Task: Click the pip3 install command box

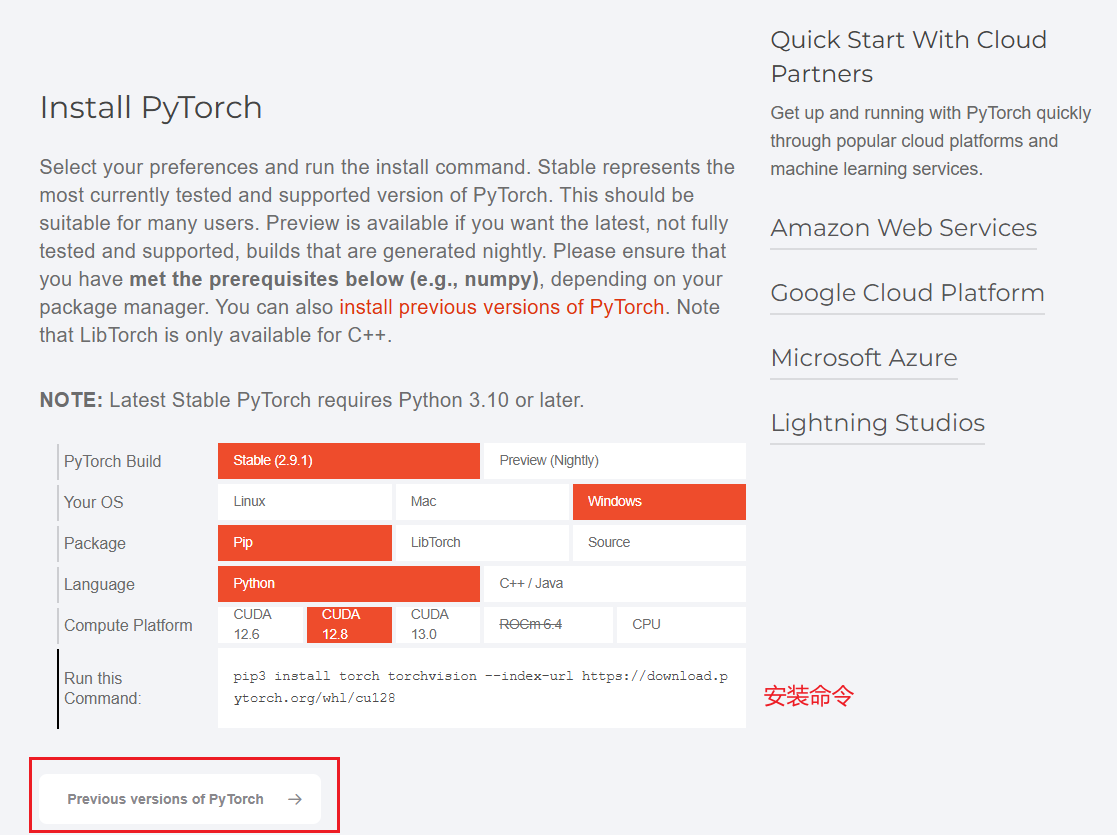Action: pyautogui.click(x=482, y=688)
